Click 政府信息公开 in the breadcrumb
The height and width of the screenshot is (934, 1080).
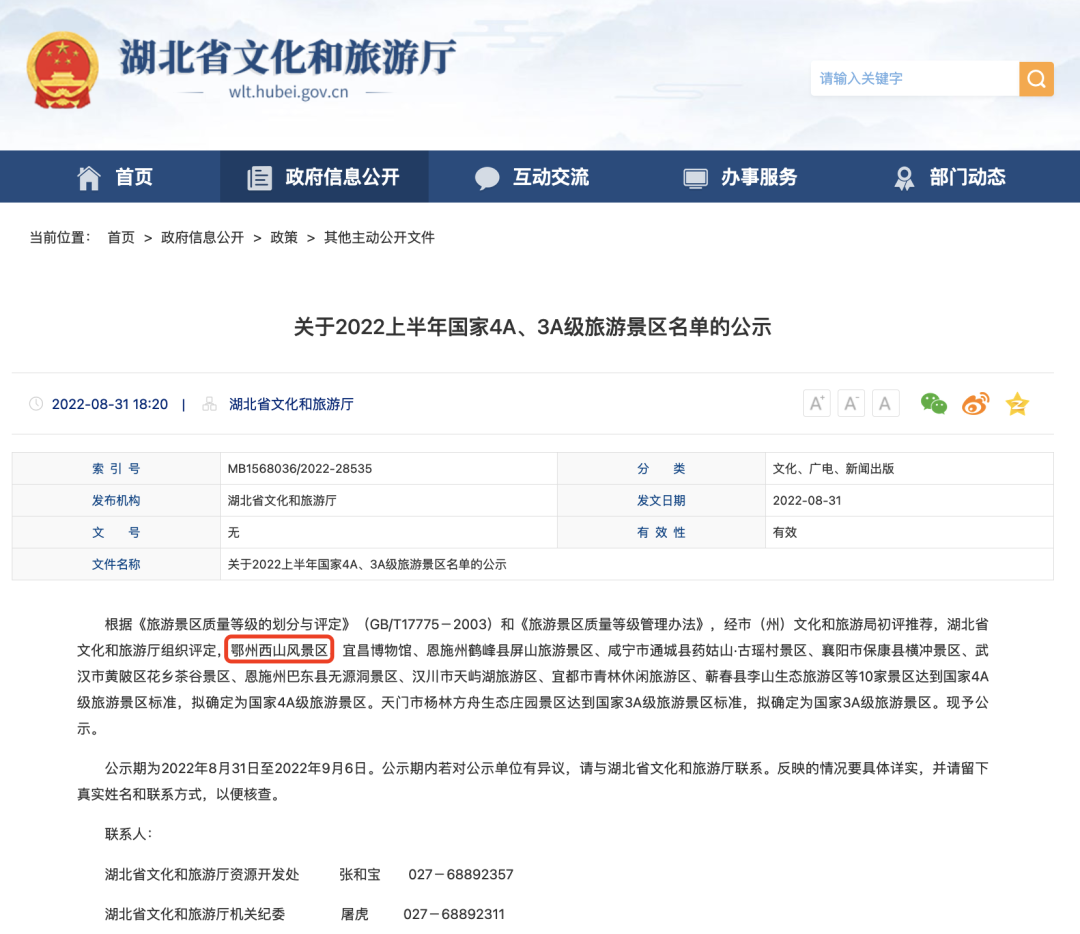[x=202, y=238]
